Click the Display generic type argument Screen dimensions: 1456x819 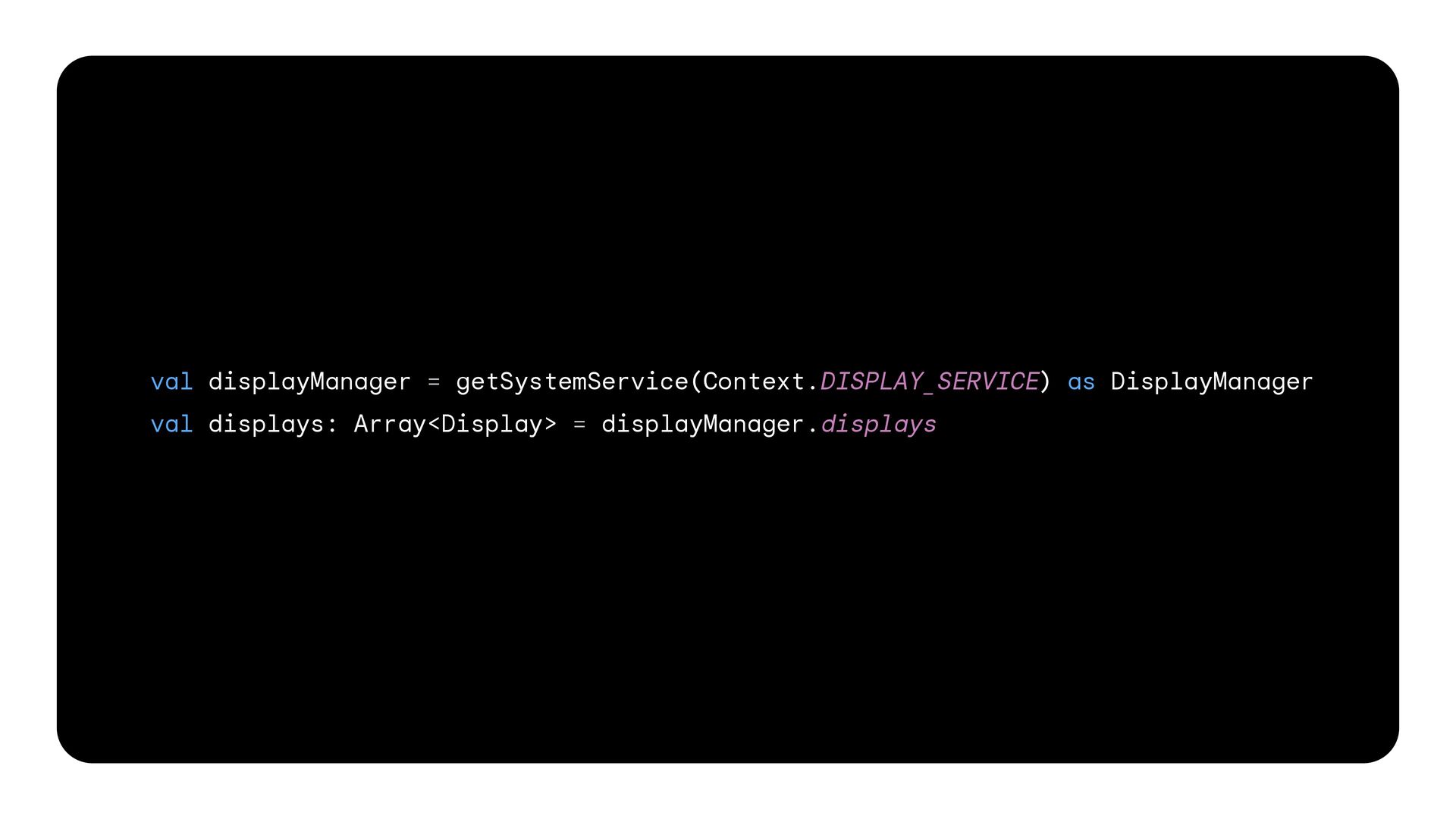[491, 425]
